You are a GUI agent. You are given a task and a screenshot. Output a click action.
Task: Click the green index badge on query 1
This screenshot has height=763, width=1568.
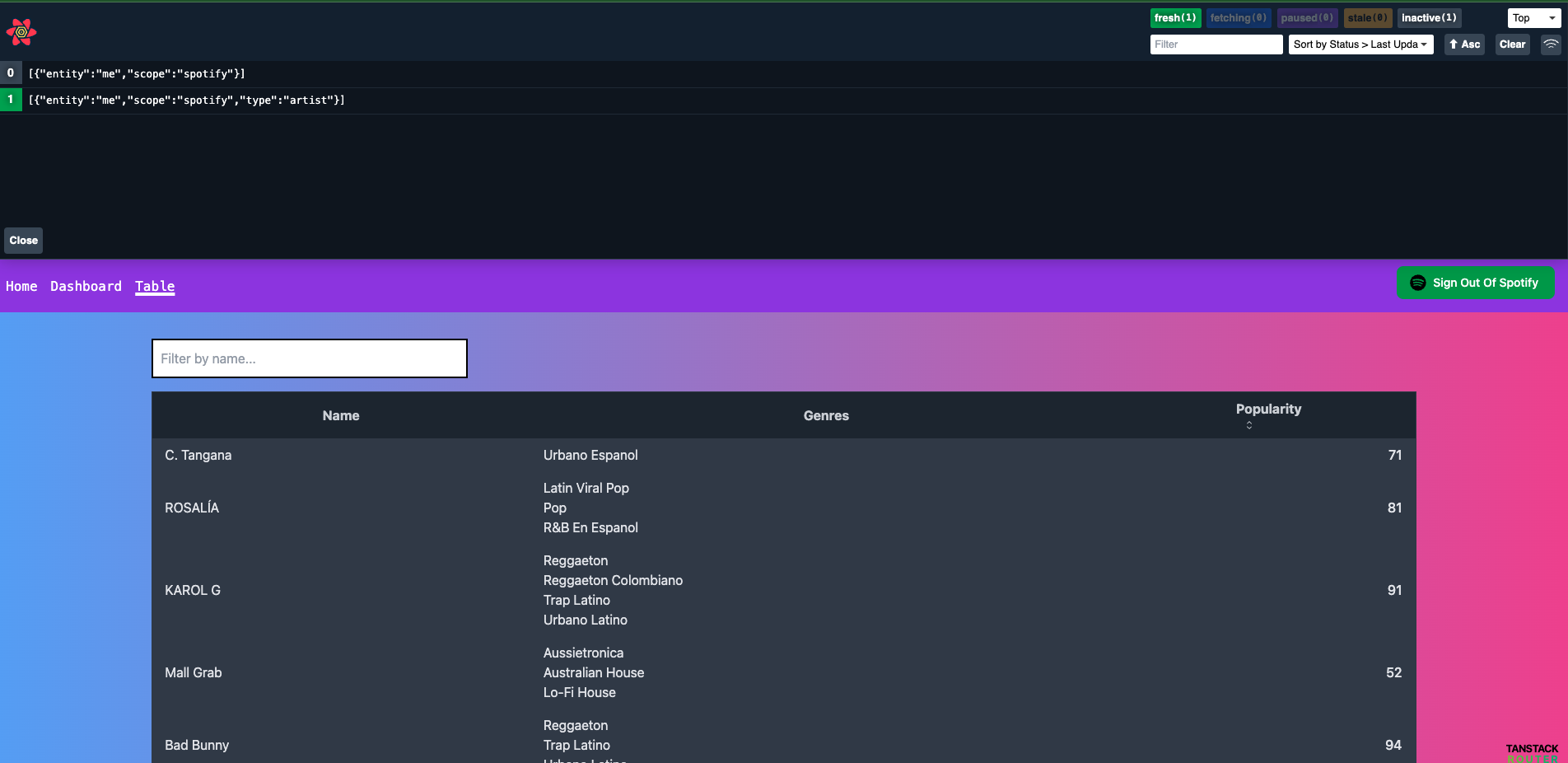[x=11, y=100]
